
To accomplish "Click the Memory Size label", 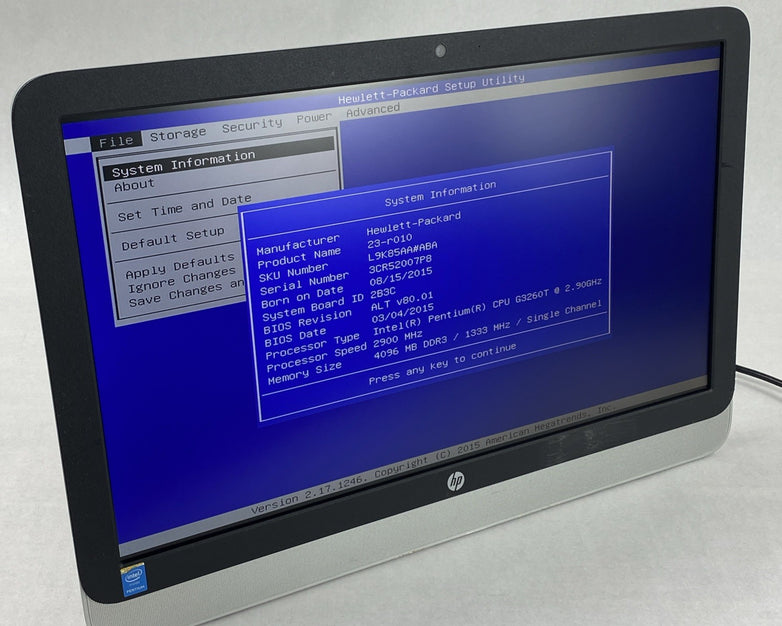I will coord(305,374).
